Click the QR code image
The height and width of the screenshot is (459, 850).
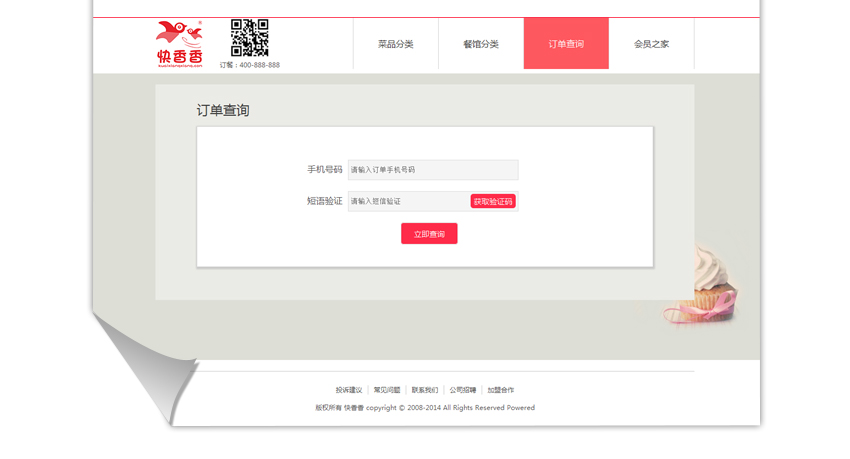pos(249,38)
